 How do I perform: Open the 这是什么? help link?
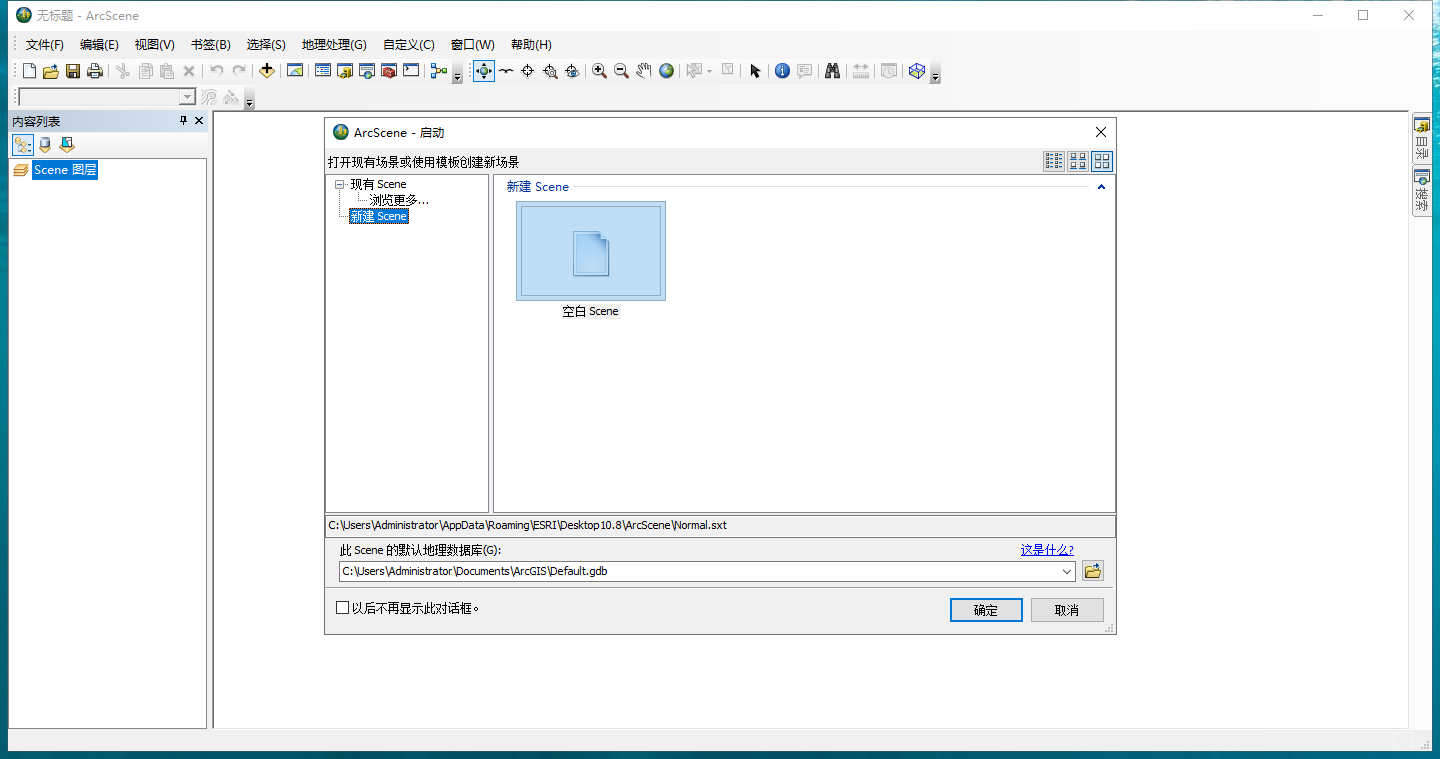pos(1047,549)
